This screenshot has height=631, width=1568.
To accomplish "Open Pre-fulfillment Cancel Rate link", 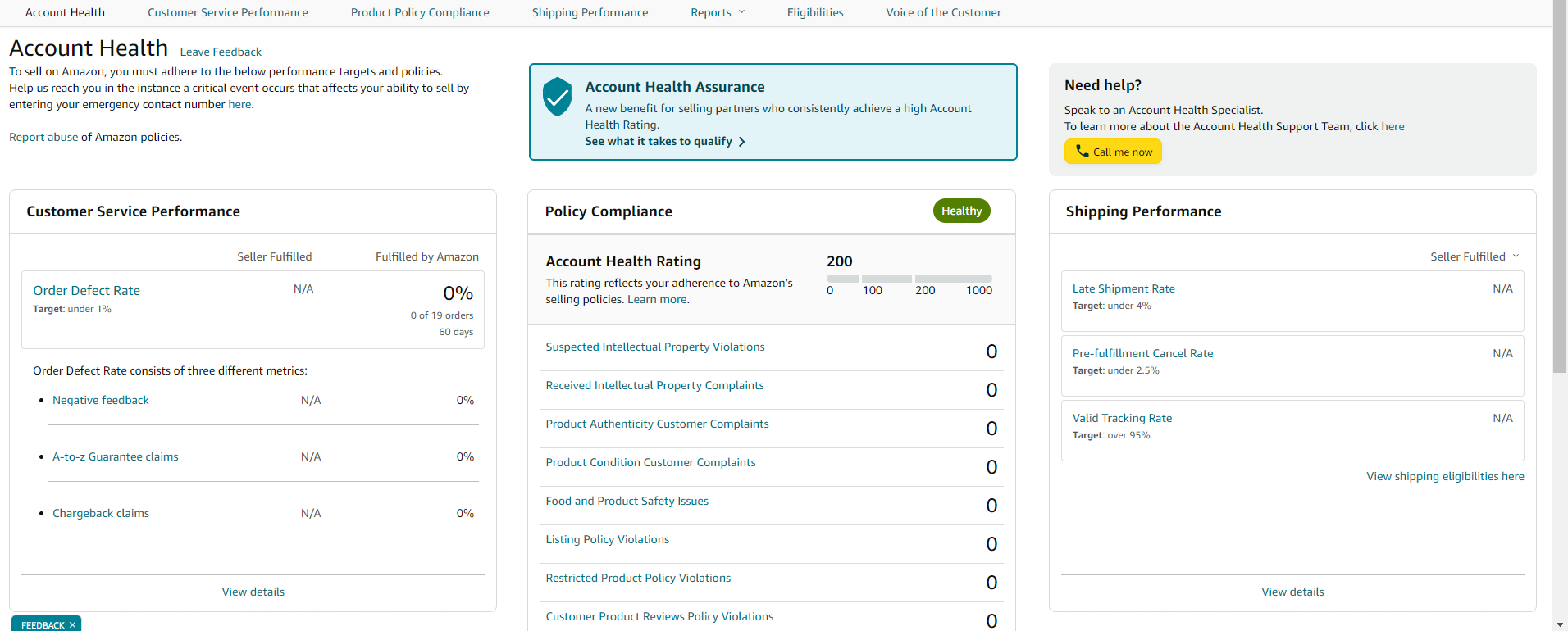I will coord(1142,353).
